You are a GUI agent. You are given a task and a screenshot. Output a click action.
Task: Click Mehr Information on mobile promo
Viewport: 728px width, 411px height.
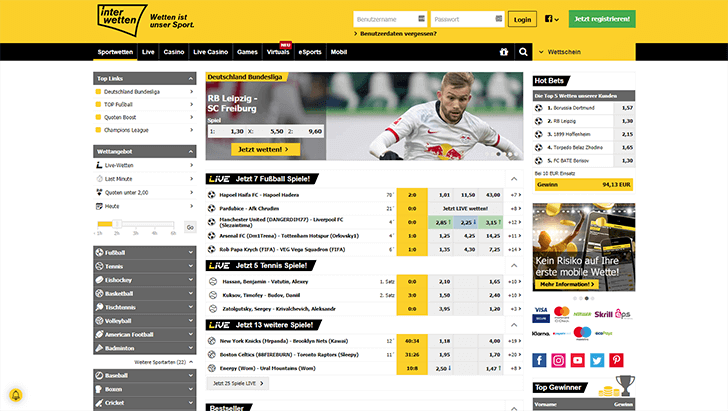pos(567,284)
